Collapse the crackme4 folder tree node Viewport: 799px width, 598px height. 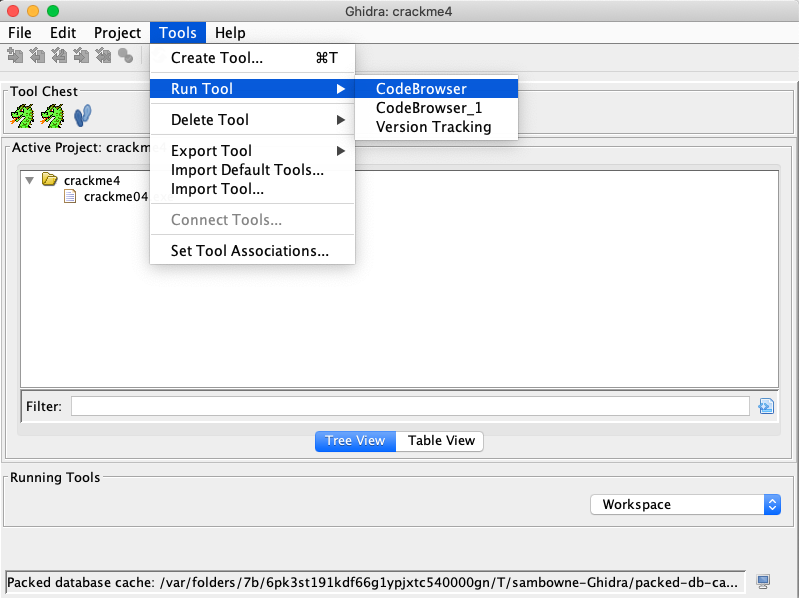pyautogui.click(x=30, y=180)
